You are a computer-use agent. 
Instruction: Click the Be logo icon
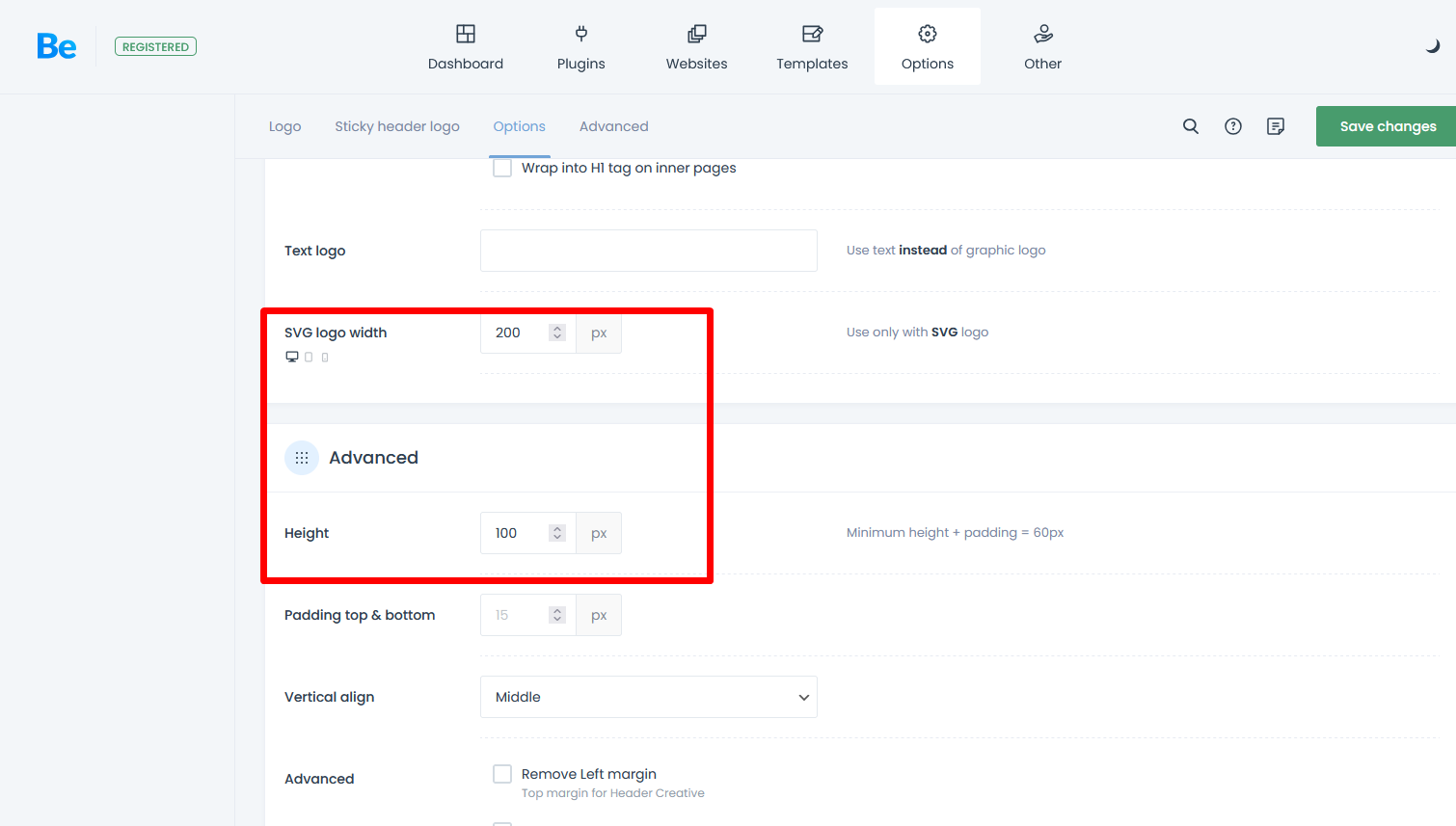(57, 46)
